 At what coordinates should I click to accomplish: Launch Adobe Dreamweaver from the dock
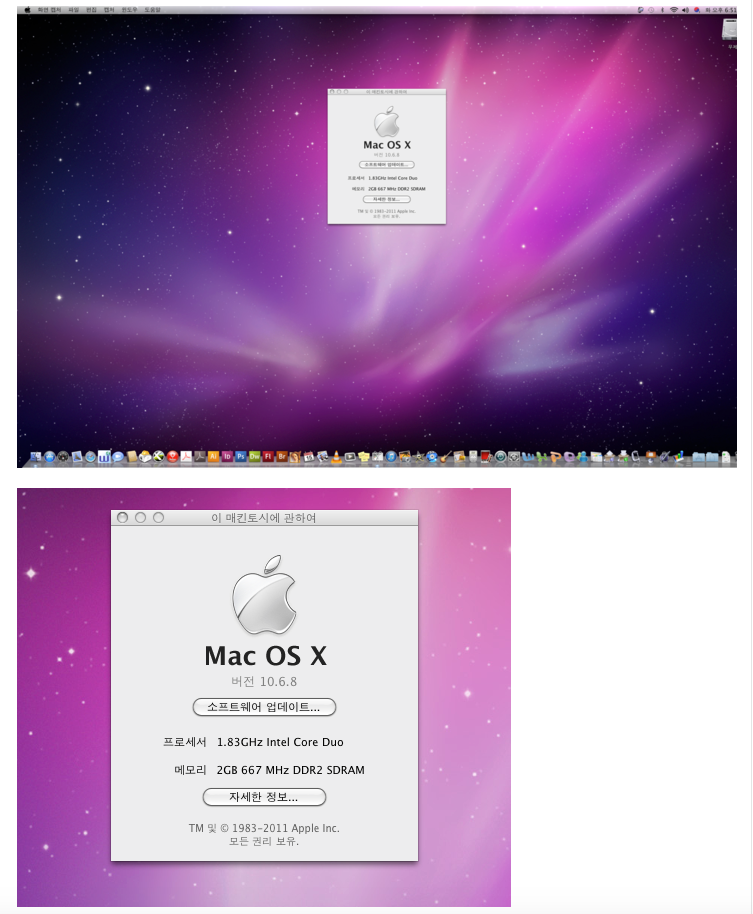pos(254,457)
